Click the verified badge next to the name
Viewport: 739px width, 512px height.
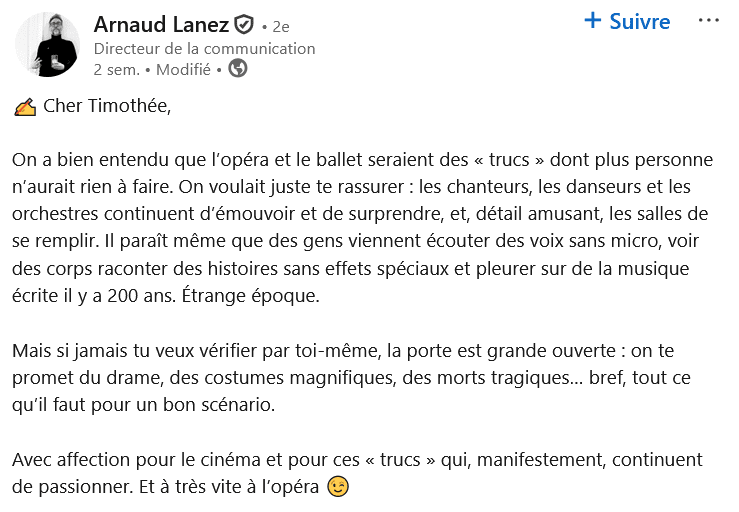point(244,25)
